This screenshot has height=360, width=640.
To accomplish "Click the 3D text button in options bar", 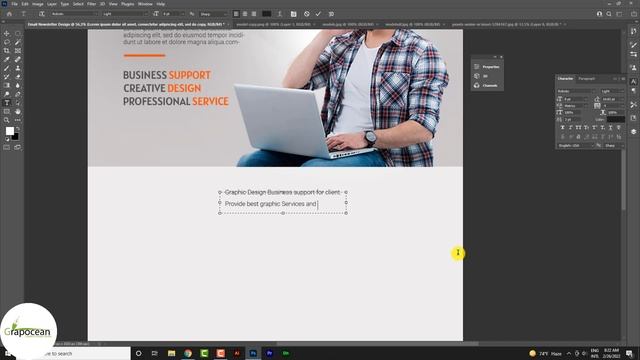I will tap(331, 14).
